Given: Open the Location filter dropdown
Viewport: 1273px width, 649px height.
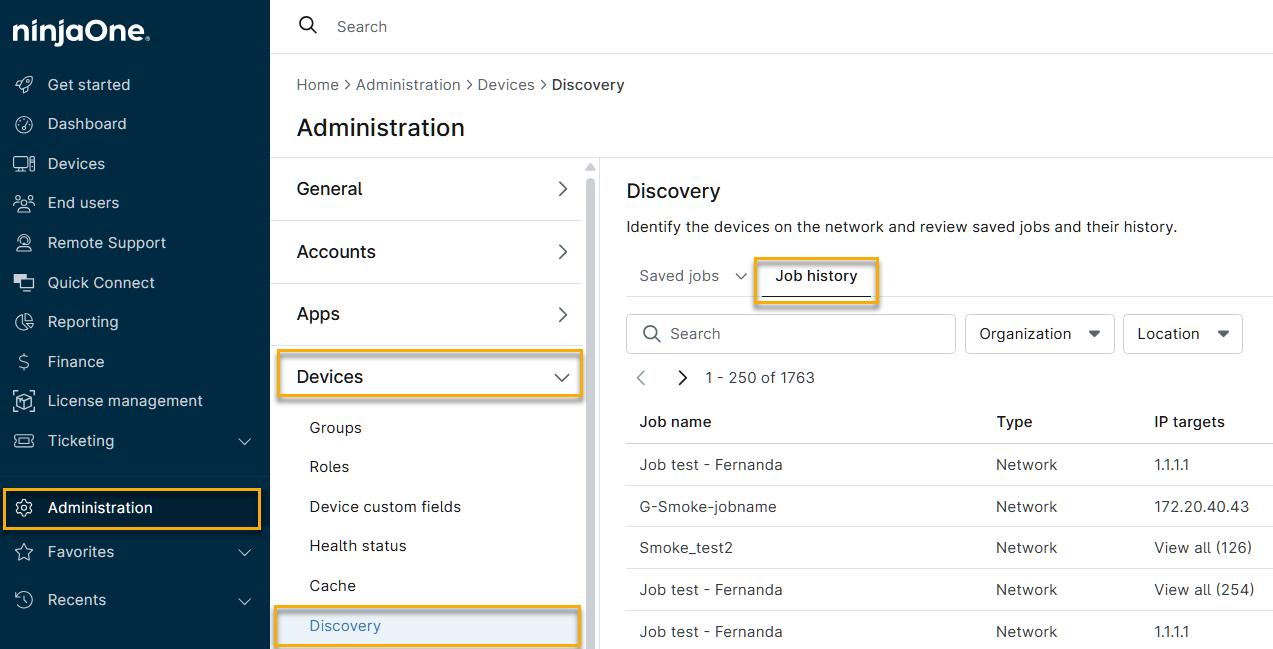Looking at the screenshot, I should click(1183, 334).
